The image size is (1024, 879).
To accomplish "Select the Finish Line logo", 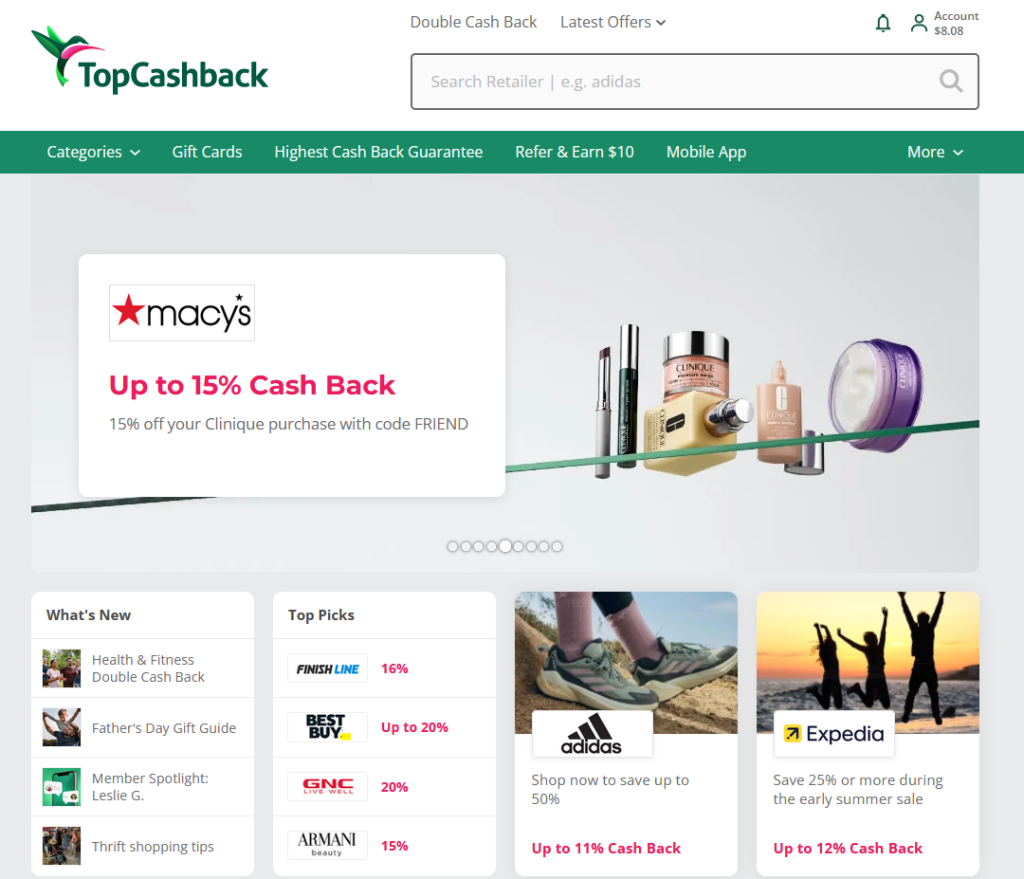I will click(x=327, y=669).
